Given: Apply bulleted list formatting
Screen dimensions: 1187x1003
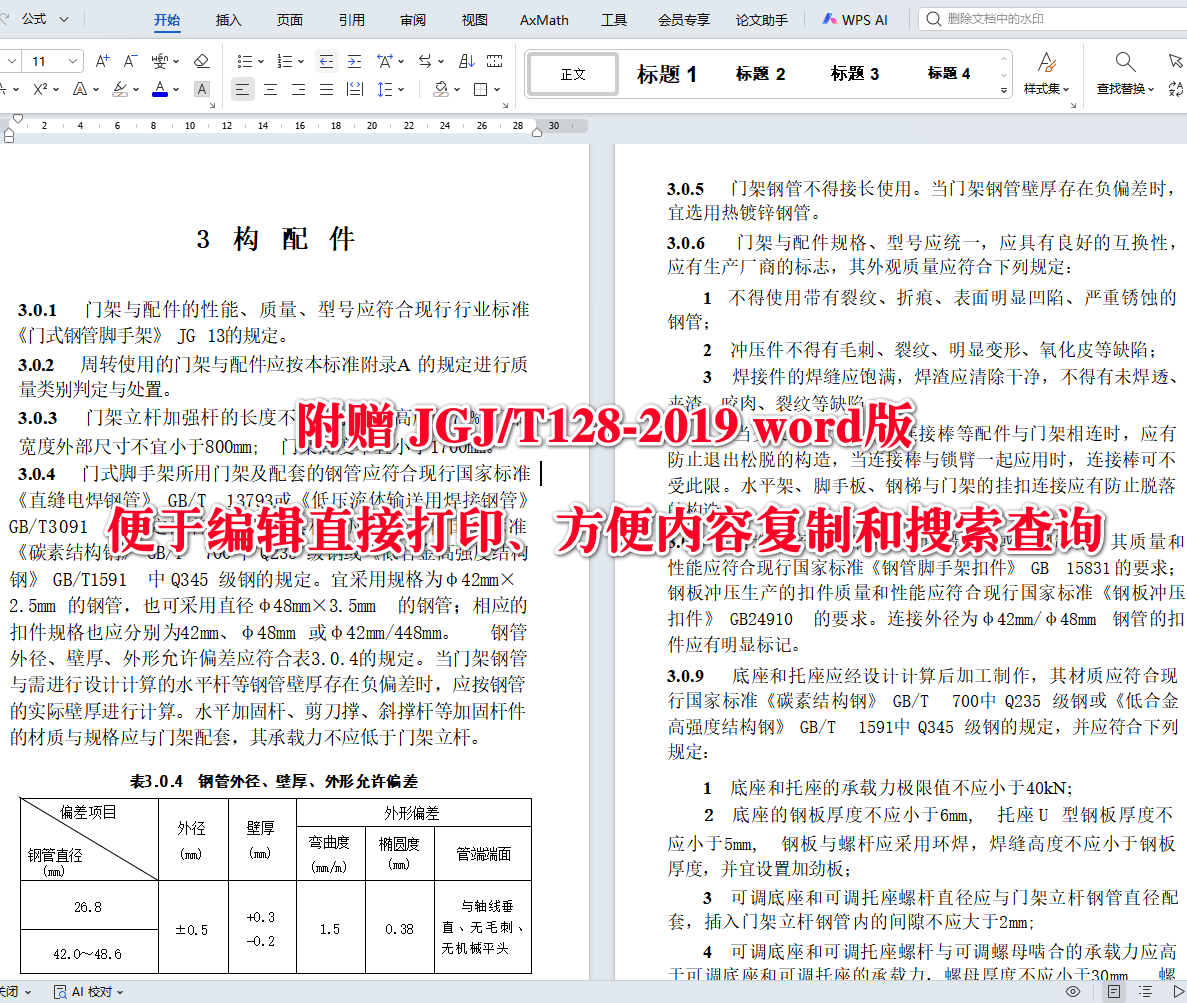Looking at the screenshot, I should pos(245,61).
